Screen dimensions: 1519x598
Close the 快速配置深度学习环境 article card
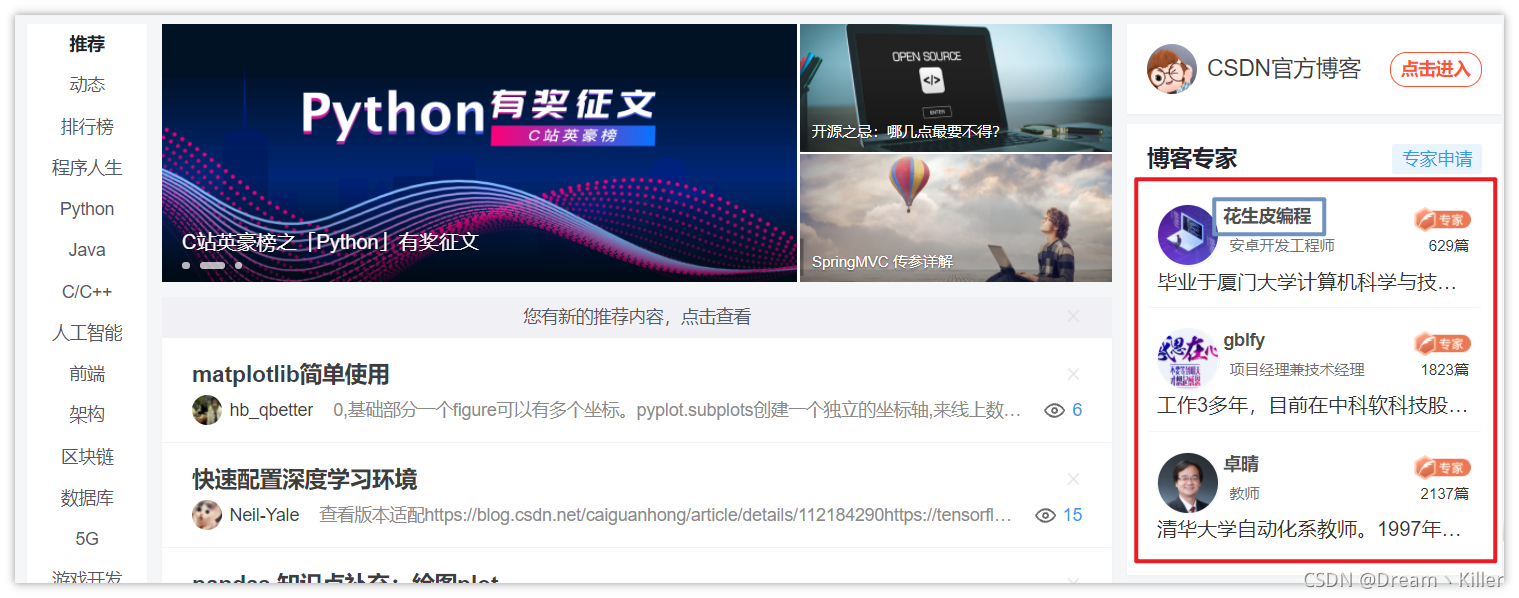[1073, 479]
